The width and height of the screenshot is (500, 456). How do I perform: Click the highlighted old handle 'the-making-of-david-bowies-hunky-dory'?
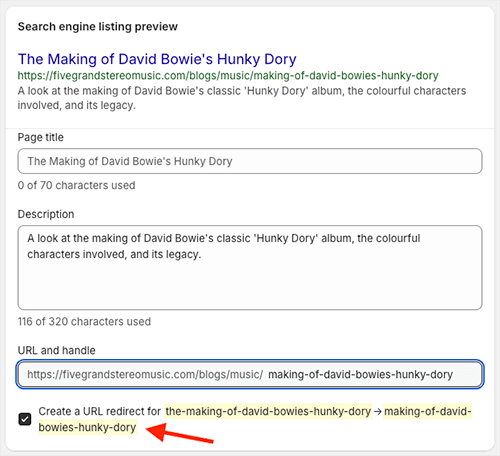point(268,411)
